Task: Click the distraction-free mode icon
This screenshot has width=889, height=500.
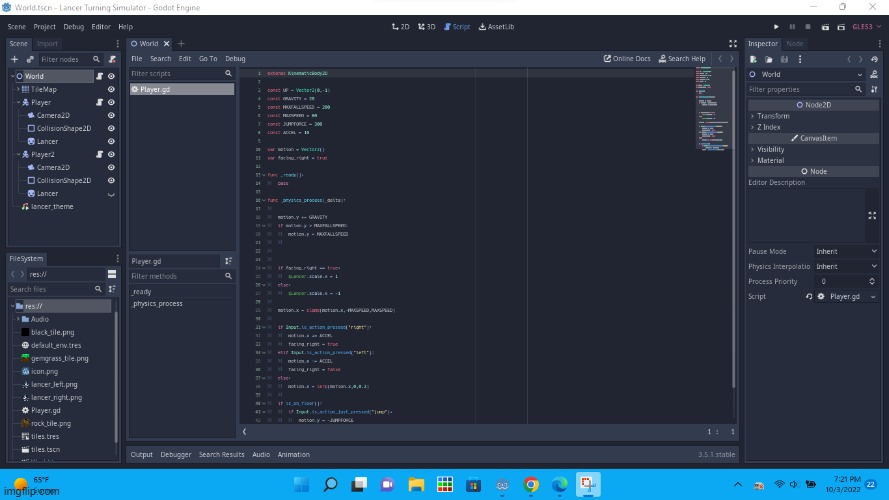Action: pos(733,44)
